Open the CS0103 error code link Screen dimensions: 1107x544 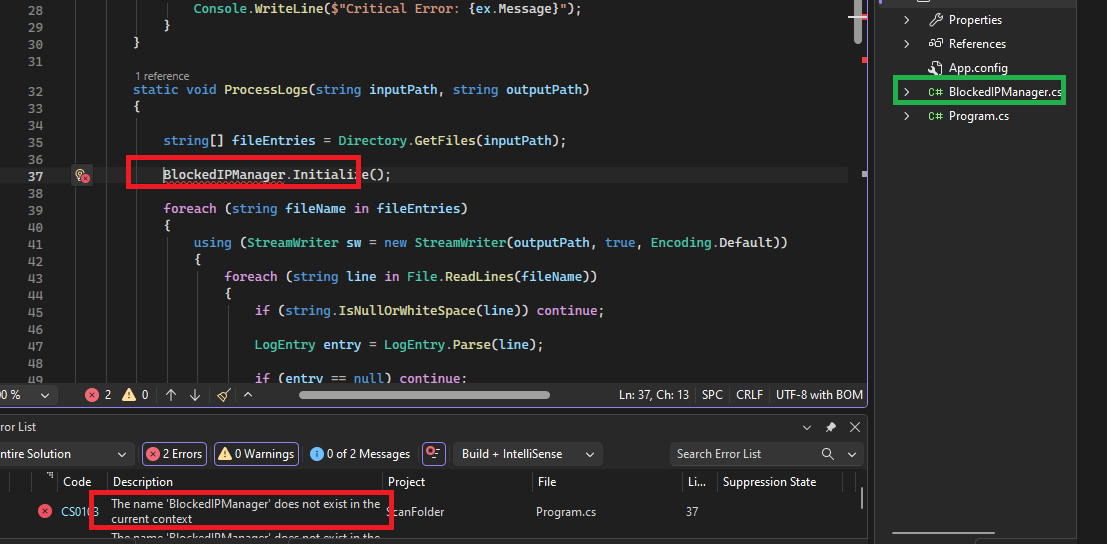80,512
